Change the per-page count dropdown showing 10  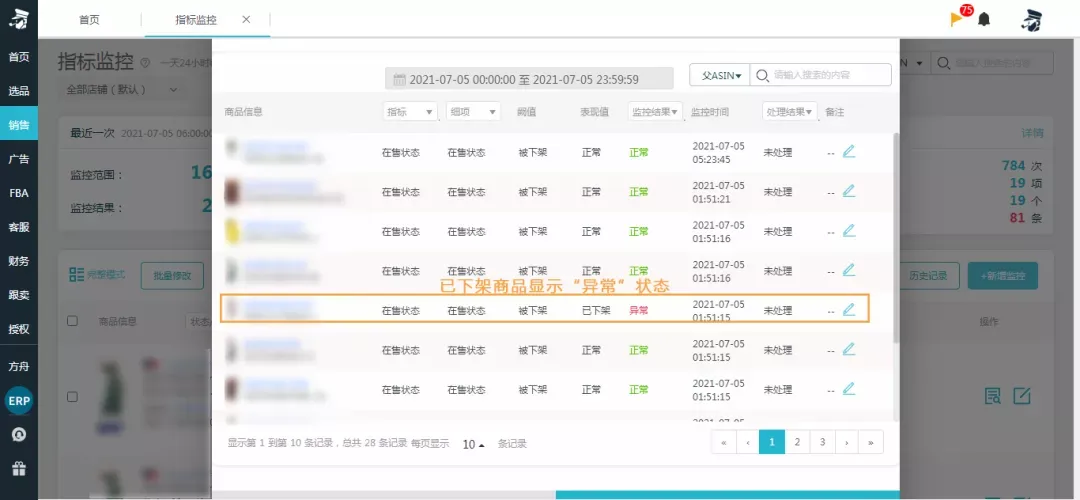tap(473, 444)
